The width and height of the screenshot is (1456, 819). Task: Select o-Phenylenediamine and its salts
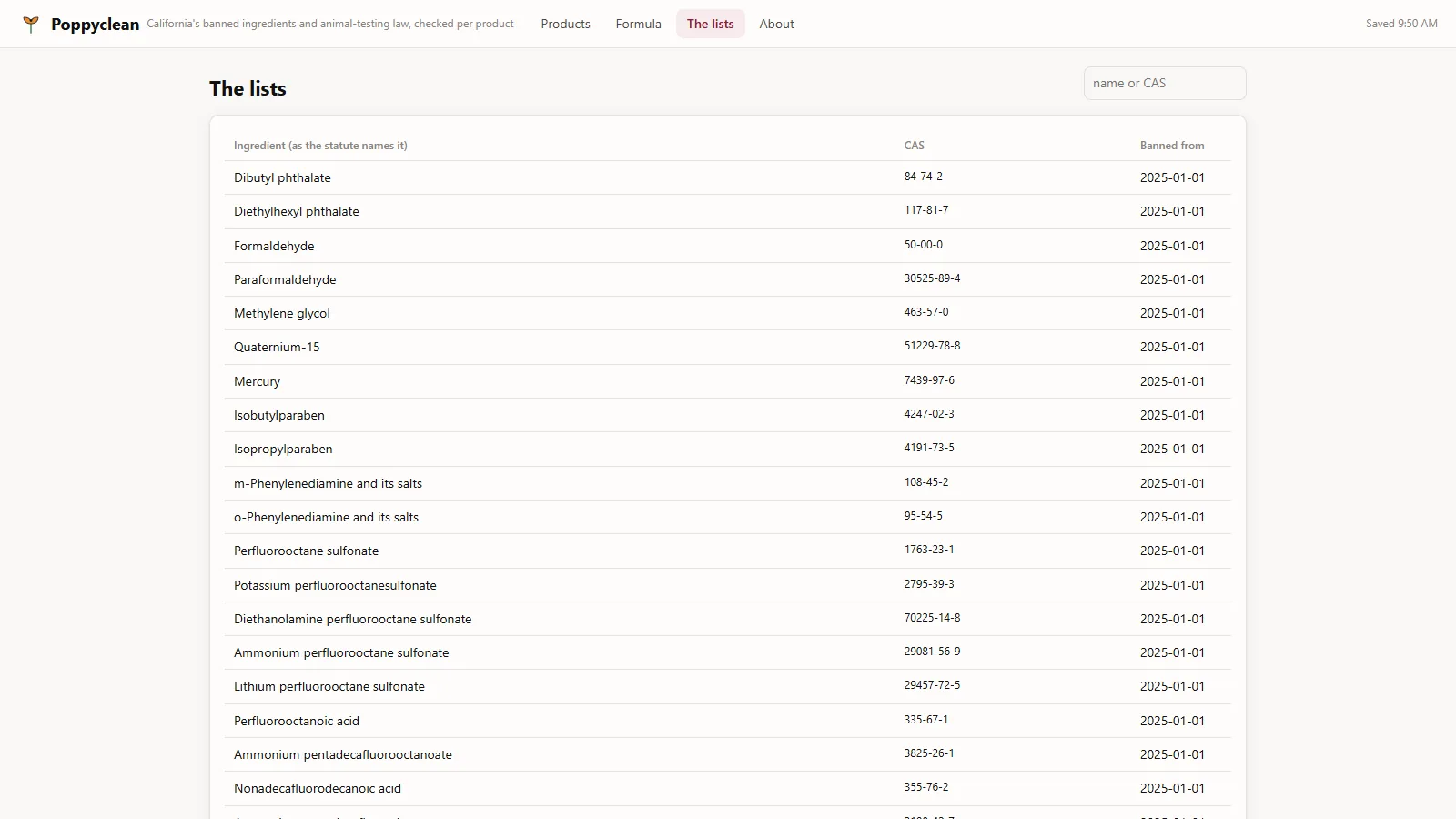point(326,517)
